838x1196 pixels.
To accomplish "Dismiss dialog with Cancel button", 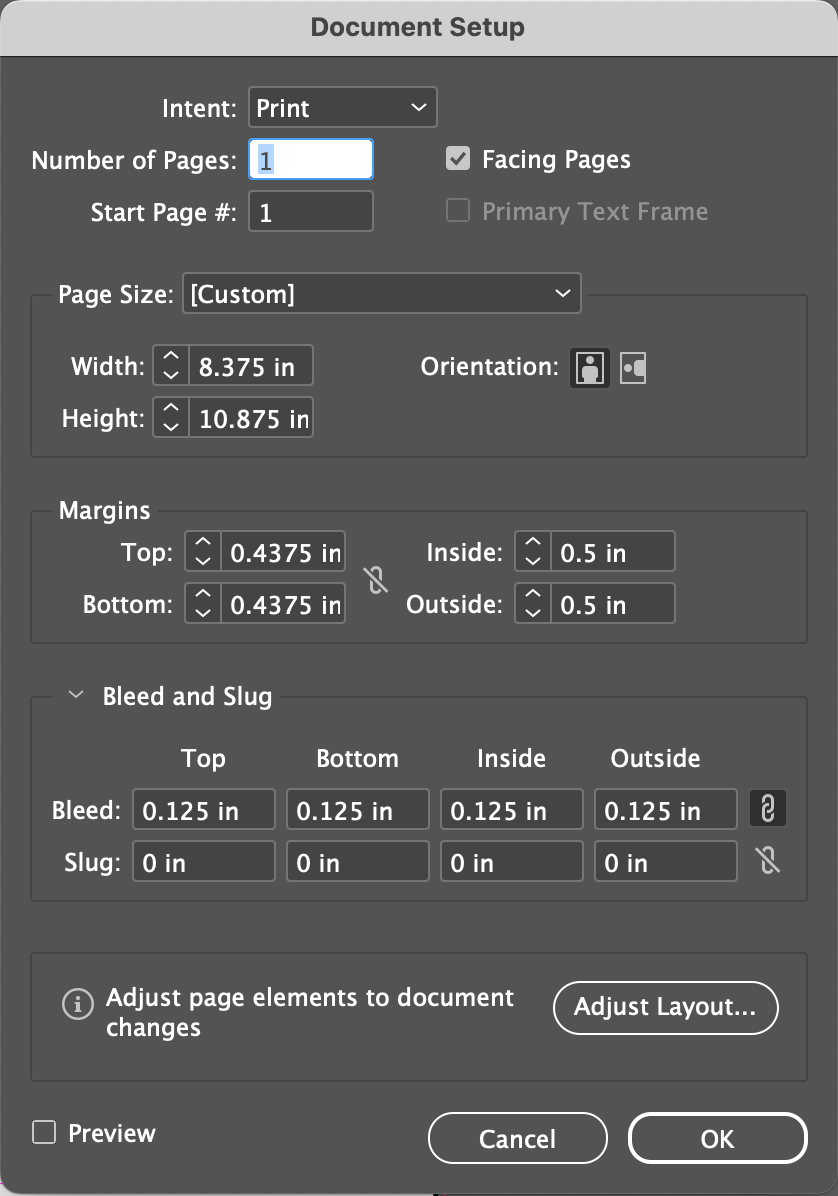I will [x=518, y=1138].
